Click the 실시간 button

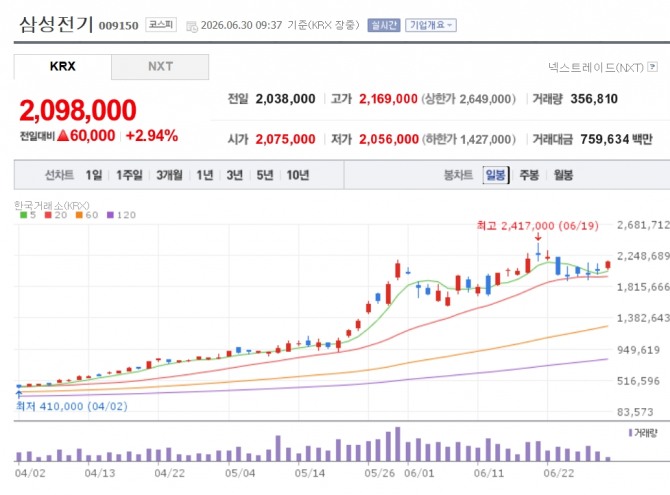[x=384, y=25]
